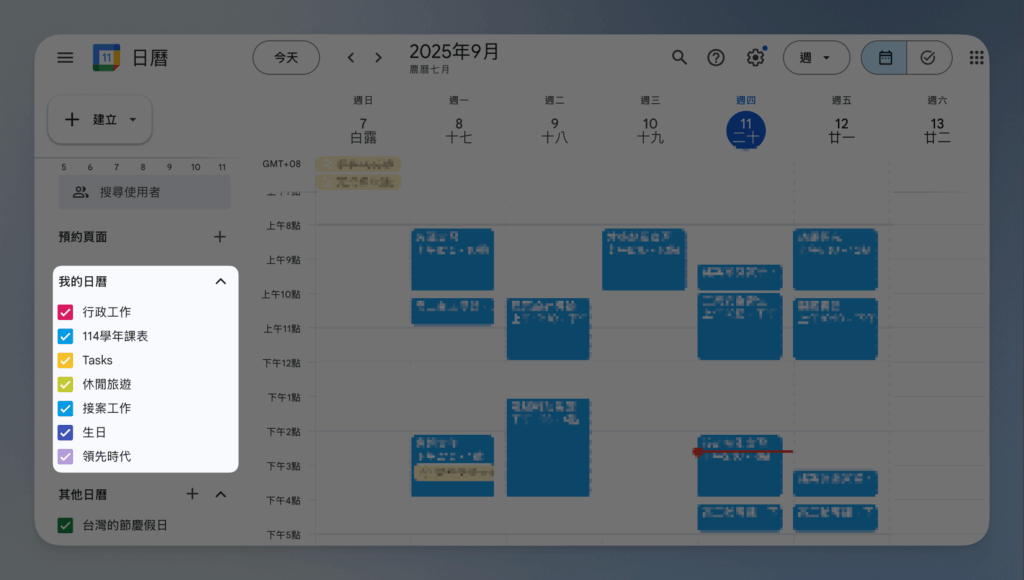Toggle the 休閒旅遊 calendar checkbox
This screenshot has height=580, width=1024.
point(66,384)
